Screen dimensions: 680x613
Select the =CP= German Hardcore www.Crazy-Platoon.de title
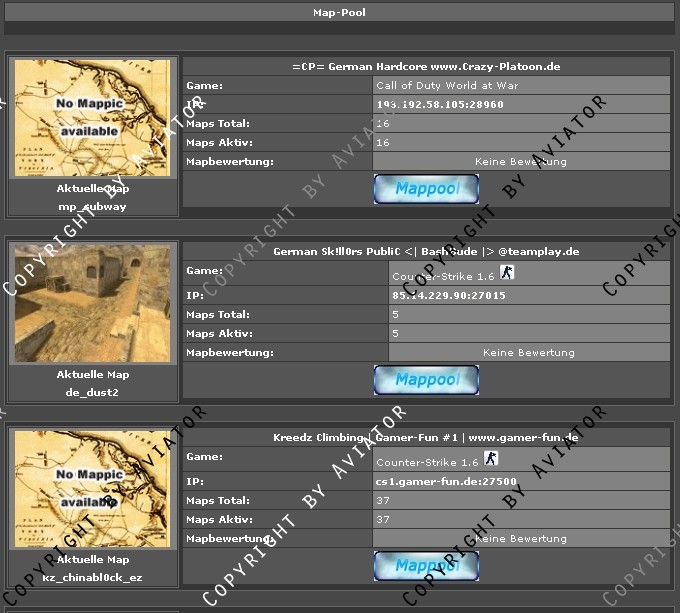(426, 67)
